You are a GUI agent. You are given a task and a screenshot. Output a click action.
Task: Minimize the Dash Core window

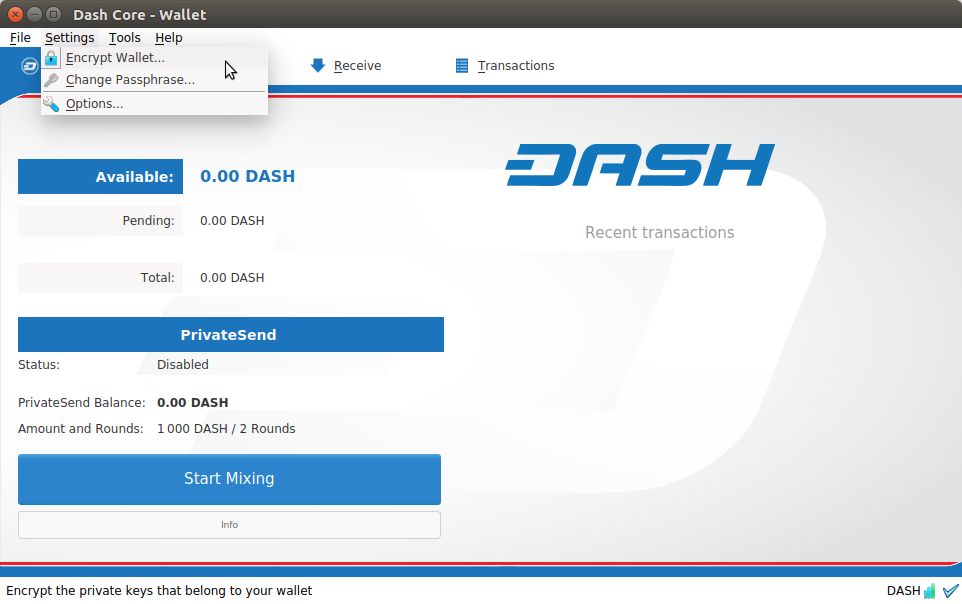point(35,14)
